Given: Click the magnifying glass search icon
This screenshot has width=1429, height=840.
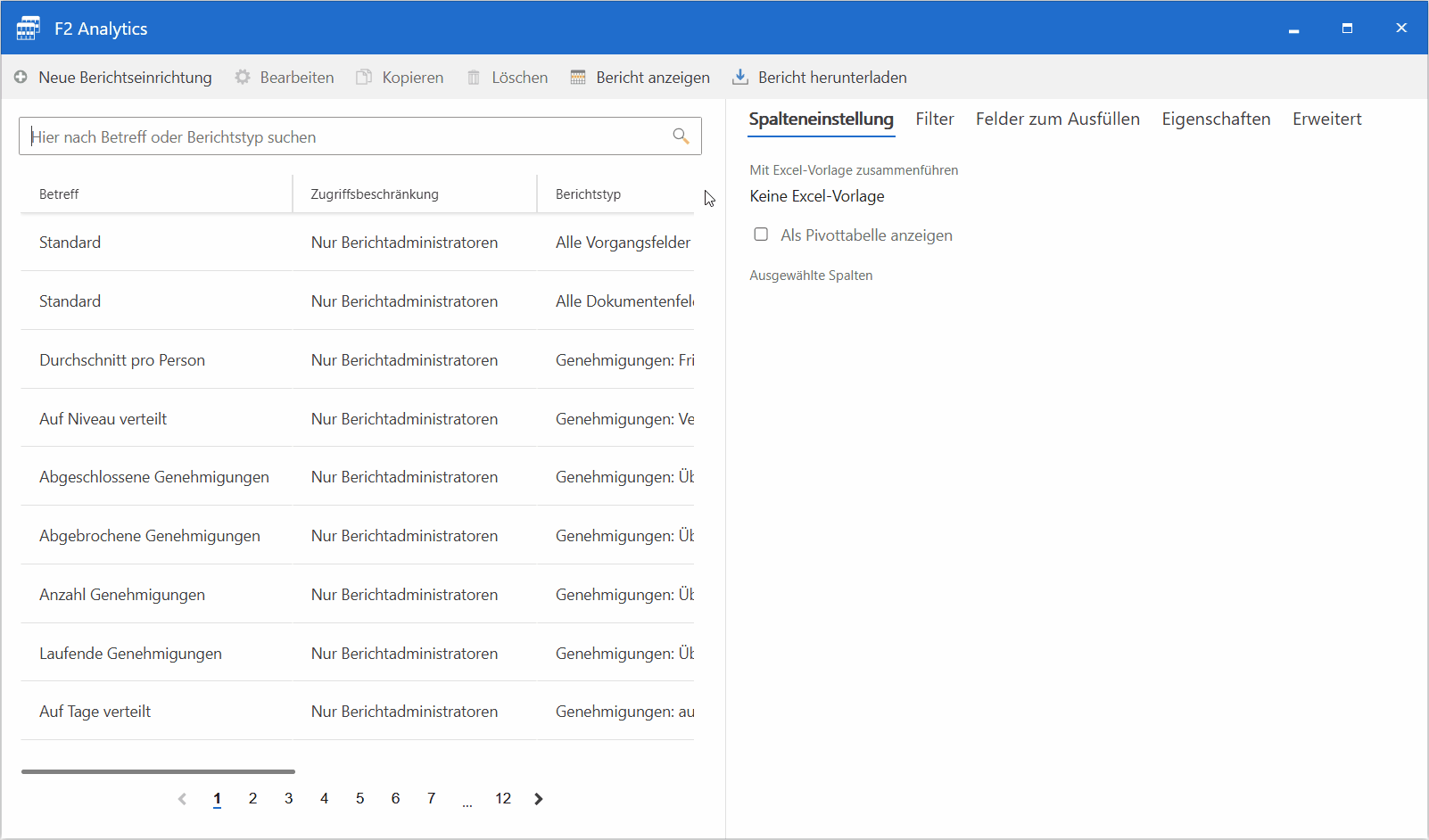Looking at the screenshot, I should point(681,136).
